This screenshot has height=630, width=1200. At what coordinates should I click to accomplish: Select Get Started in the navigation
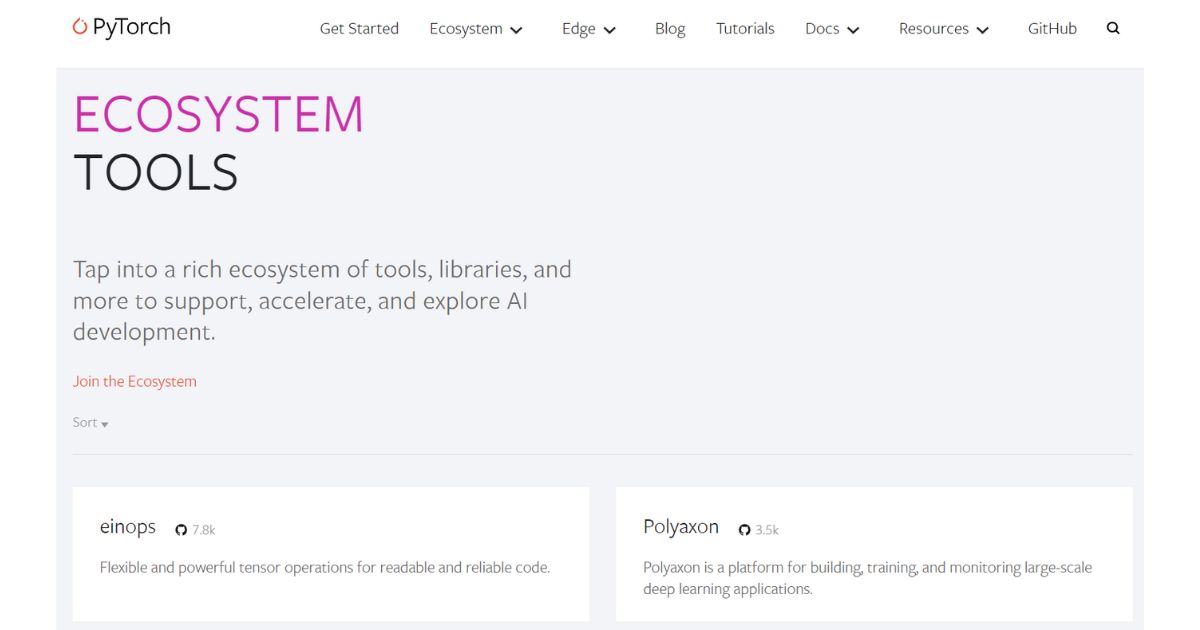(359, 28)
